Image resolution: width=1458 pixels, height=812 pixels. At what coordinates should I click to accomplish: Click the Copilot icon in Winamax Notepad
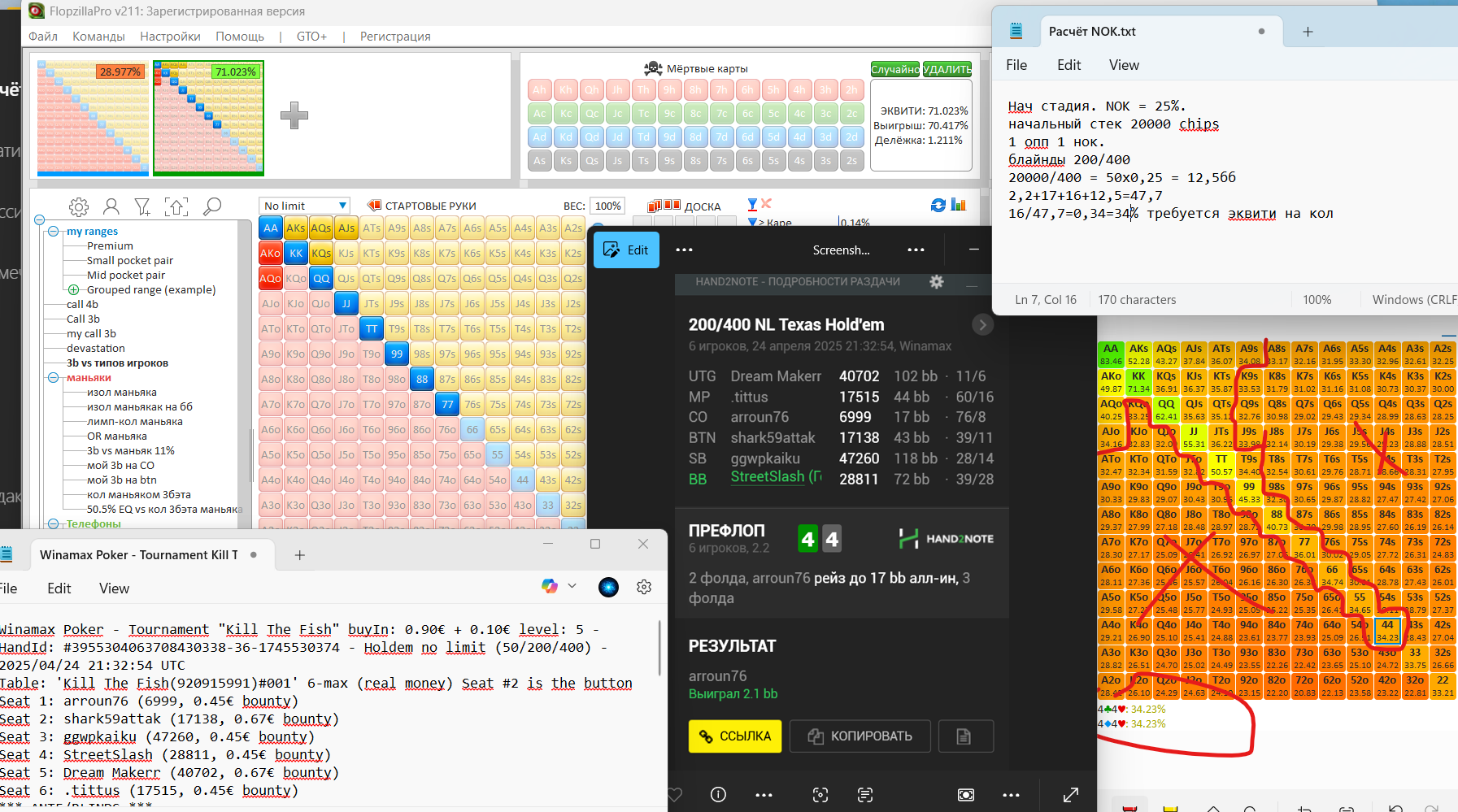(x=550, y=586)
